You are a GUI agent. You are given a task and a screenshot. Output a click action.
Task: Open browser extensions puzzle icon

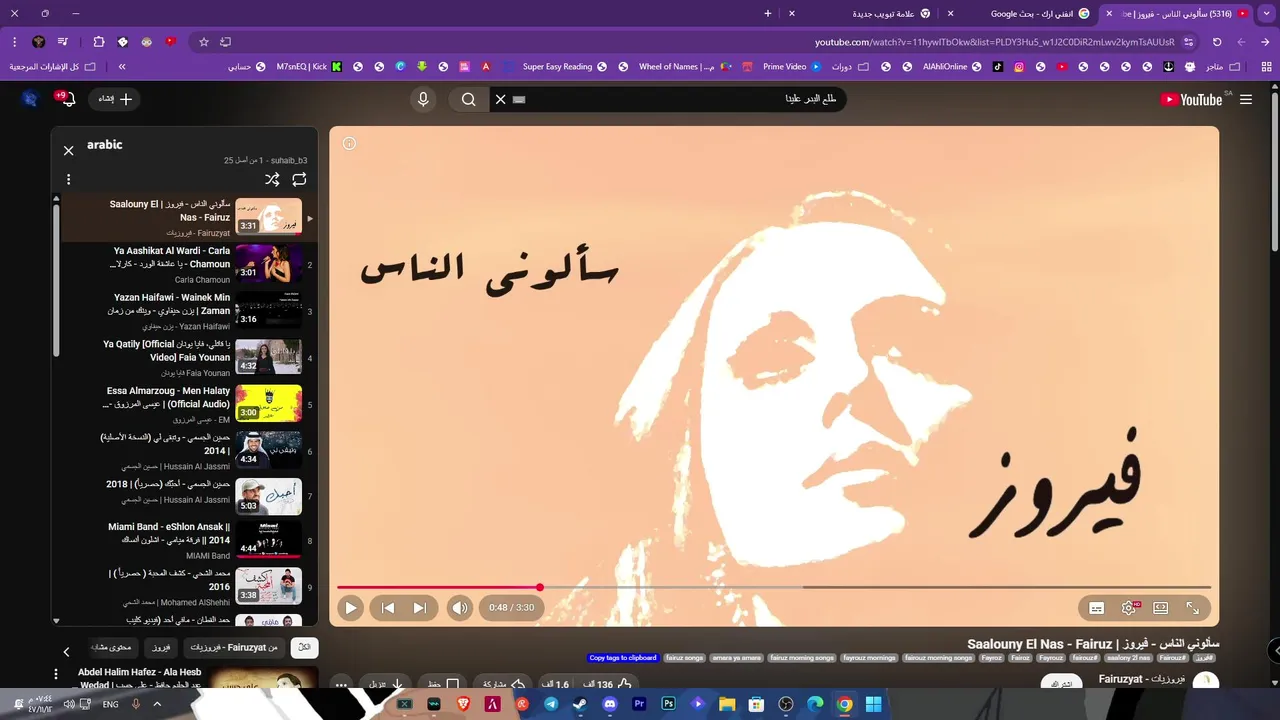tap(98, 42)
